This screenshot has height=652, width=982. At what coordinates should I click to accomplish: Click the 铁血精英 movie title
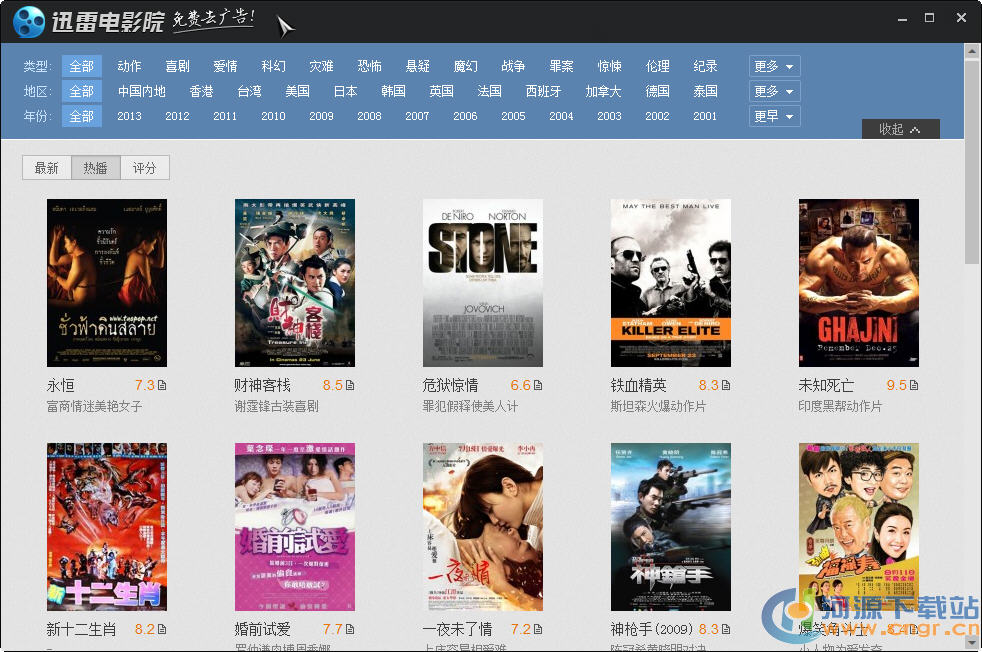(x=638, y=385)
